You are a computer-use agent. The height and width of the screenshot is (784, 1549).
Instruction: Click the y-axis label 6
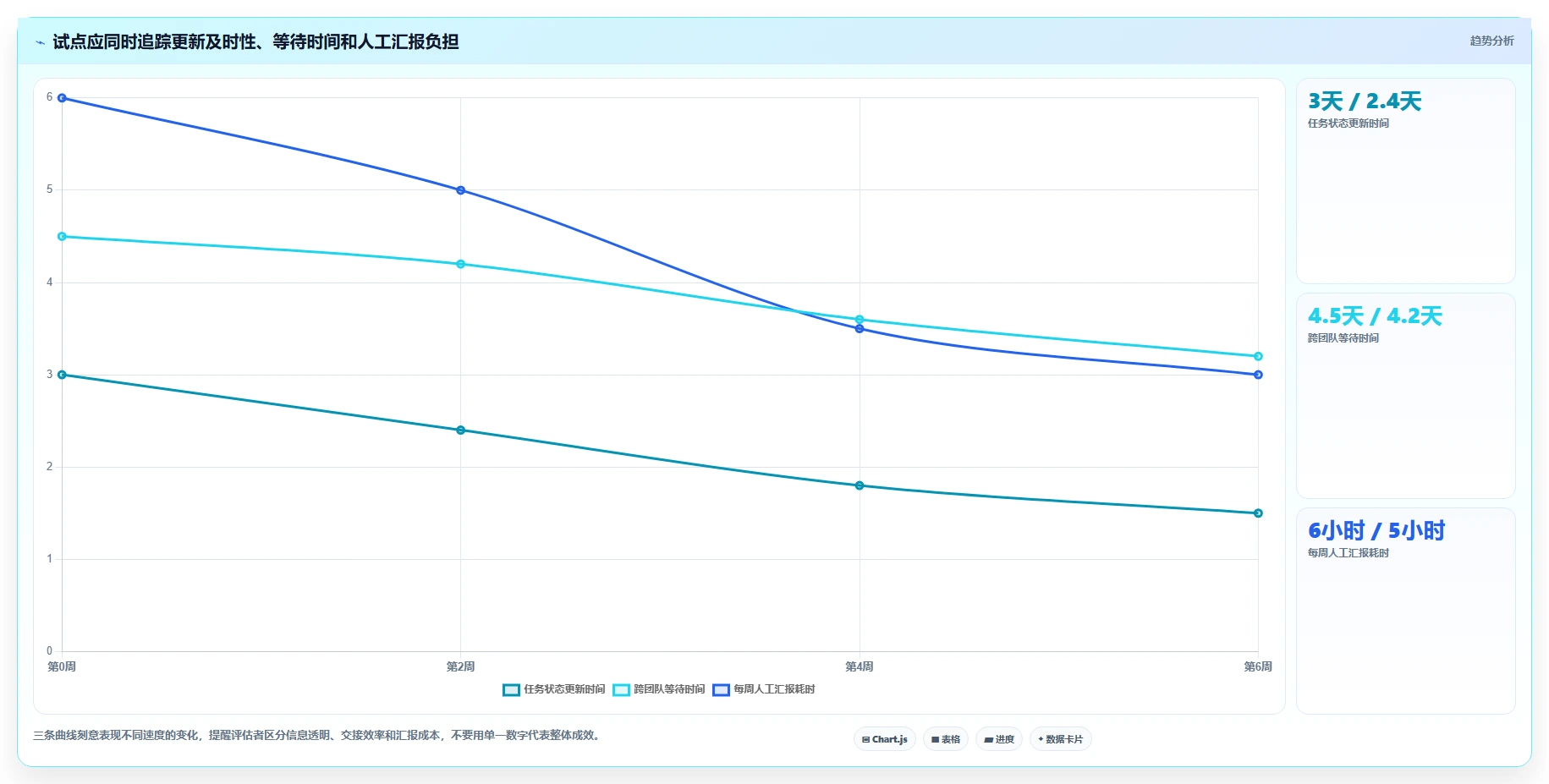(49, 97)
